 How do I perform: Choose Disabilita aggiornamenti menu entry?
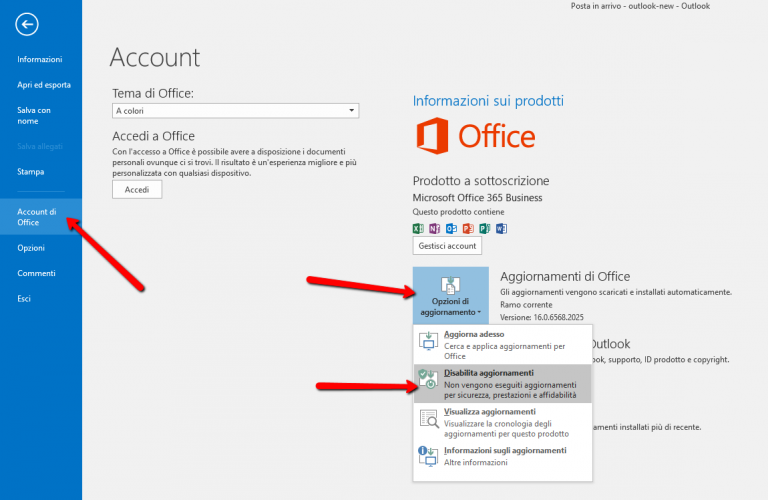point(503,383)
